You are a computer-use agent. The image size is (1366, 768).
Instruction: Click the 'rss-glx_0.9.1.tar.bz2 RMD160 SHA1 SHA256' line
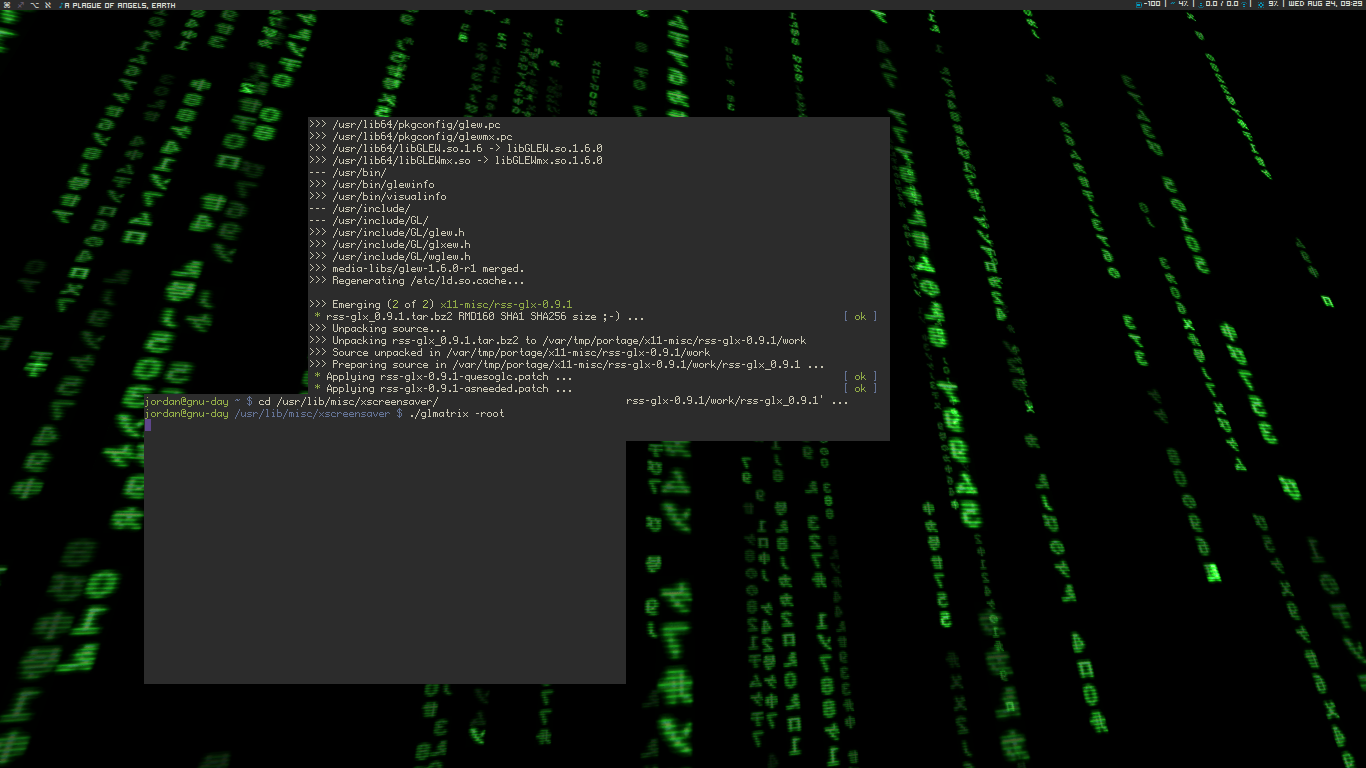tap(479, 317)
